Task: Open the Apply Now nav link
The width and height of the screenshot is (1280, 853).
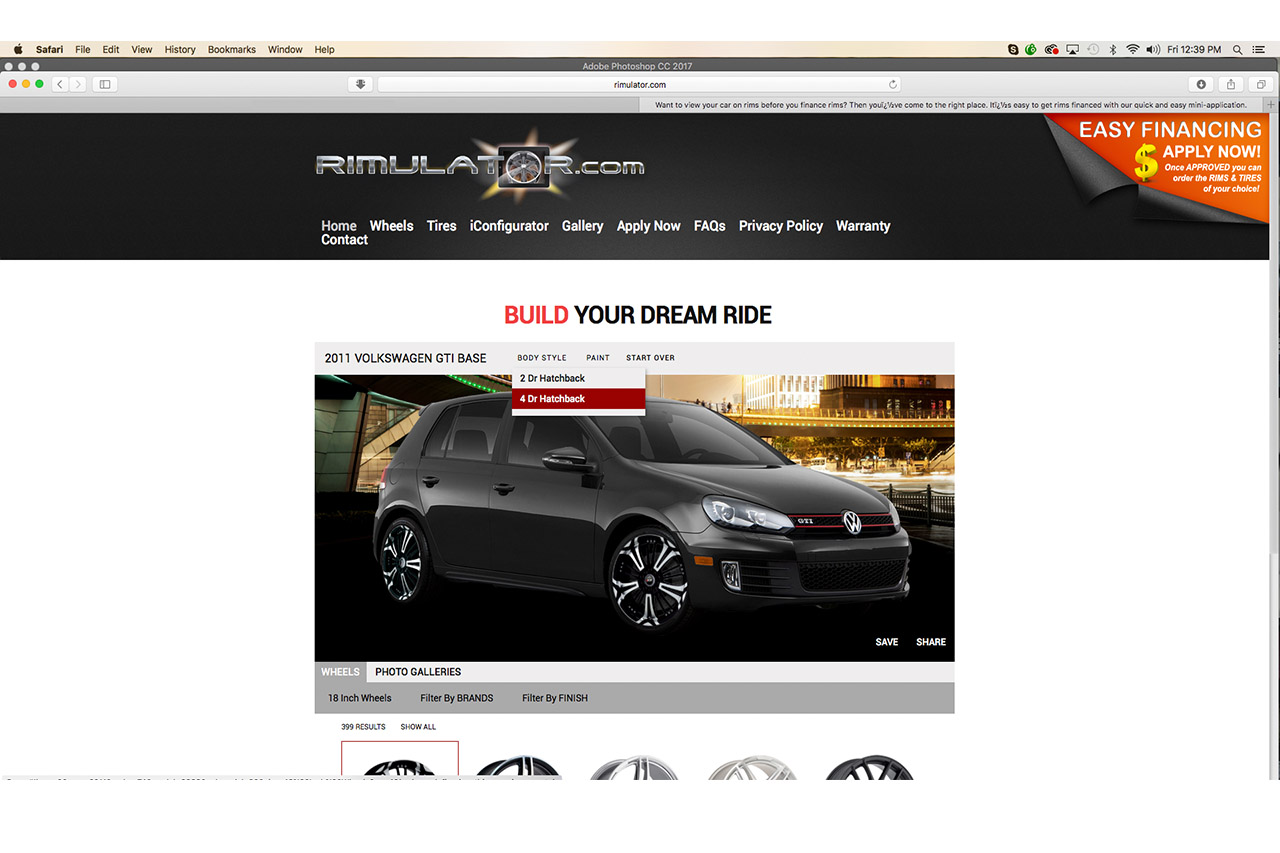Action: coord(648,226)
